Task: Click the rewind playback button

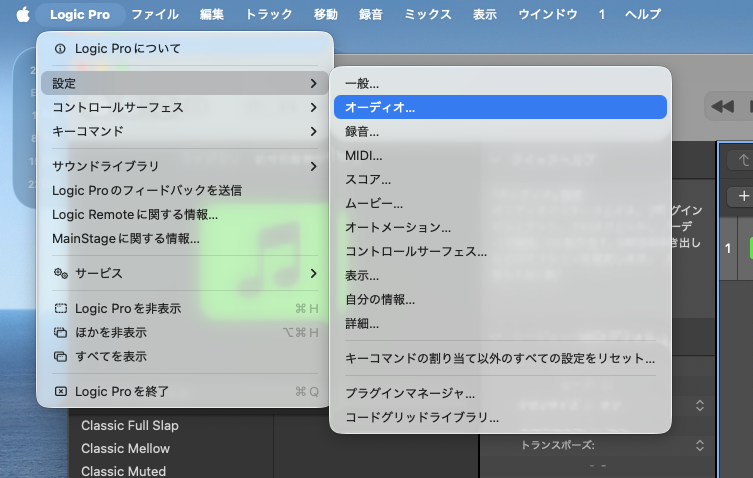Action: coord(722,107)
